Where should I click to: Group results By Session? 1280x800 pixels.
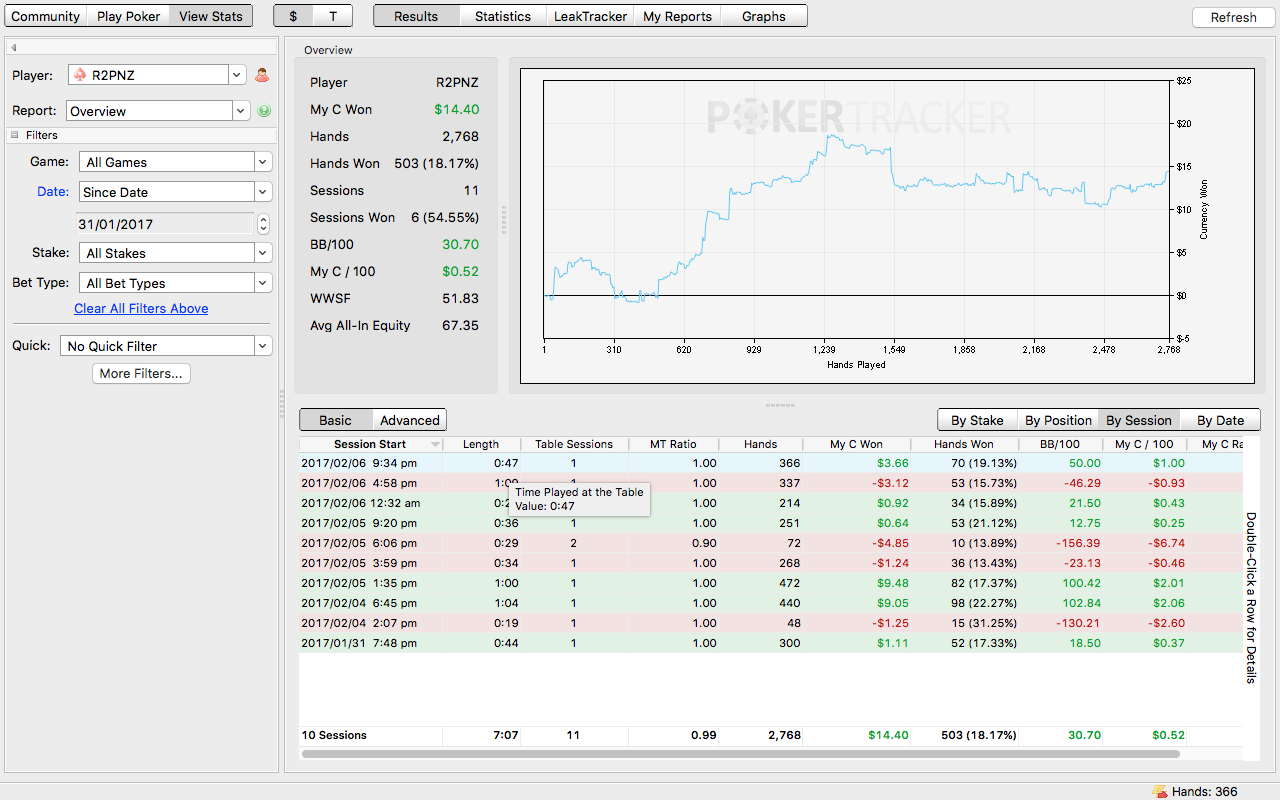tap(1139, 420)
